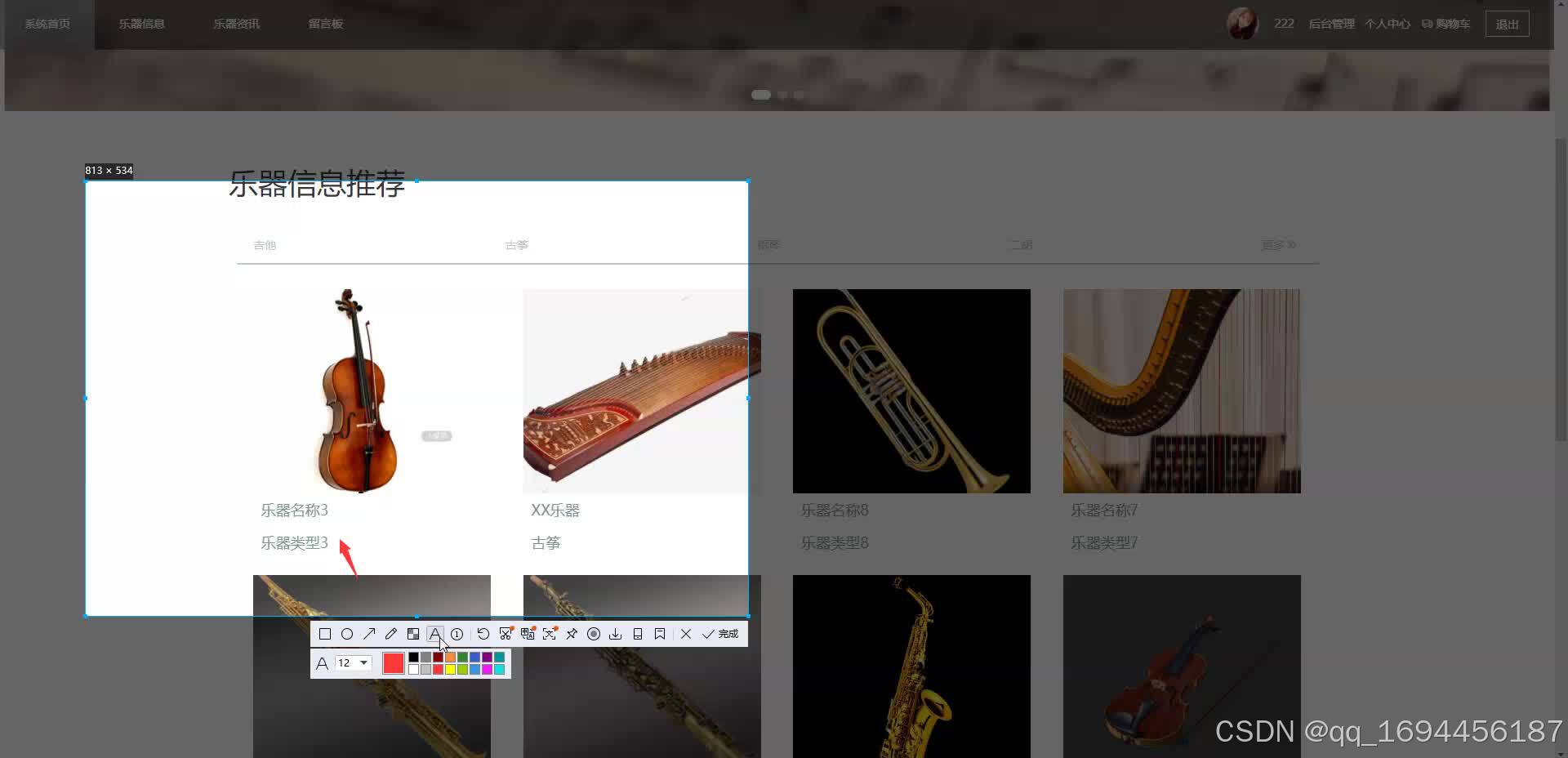1568x758 pixels.
Task: Select the text annotation tool
Action: click(435, 634)
